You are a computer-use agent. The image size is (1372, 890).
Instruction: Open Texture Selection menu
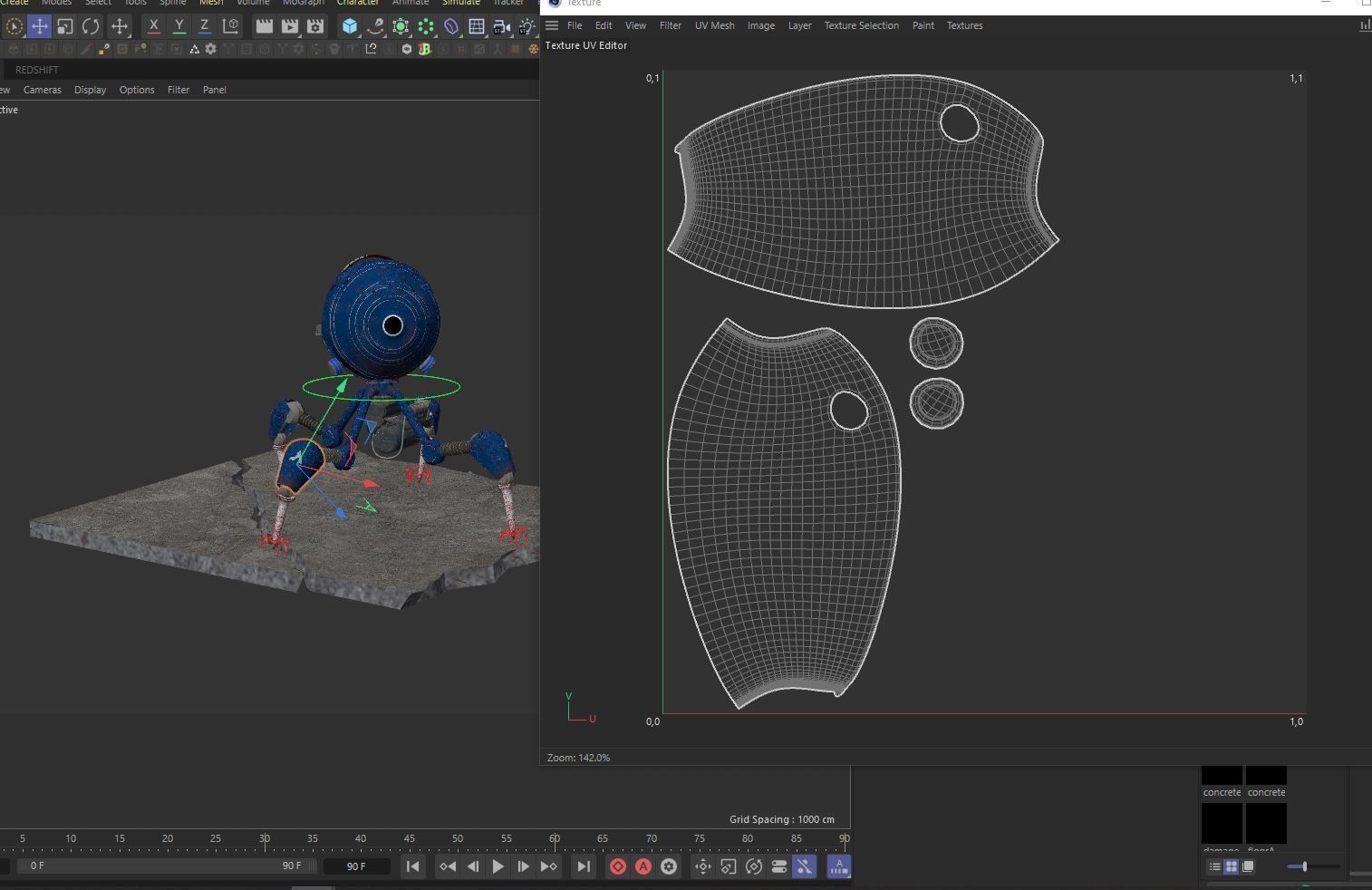pyautogui.click(x=862, y=25)
